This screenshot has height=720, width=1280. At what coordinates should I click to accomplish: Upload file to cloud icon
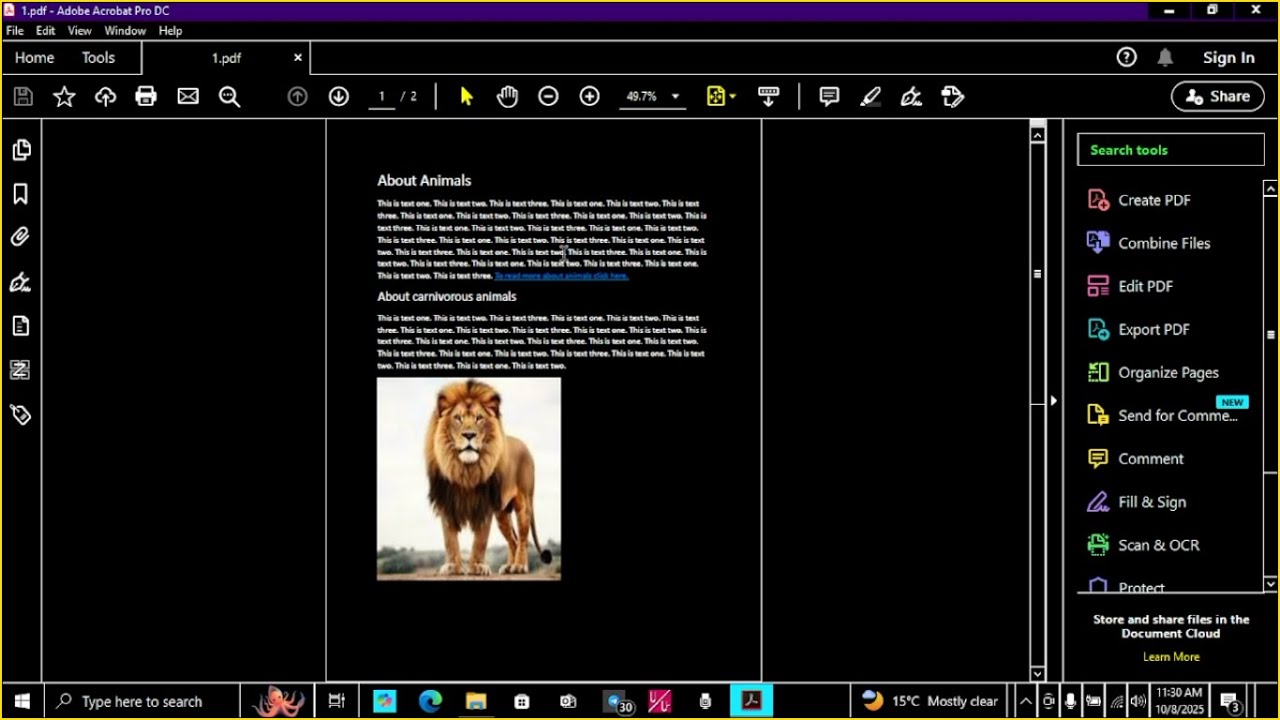point(105,97)
